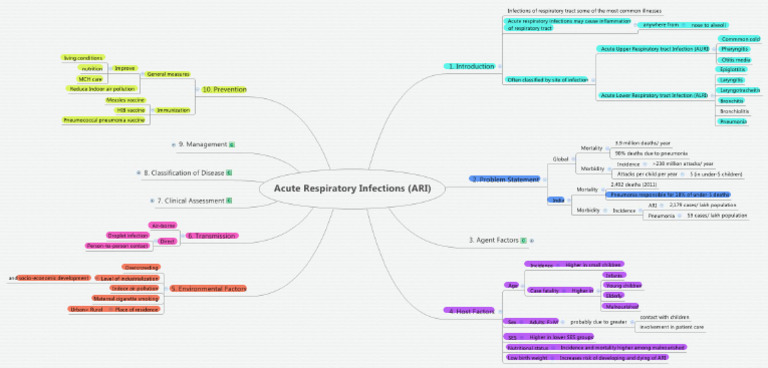The width and height of the screenshot is (768, 368).
Task: Select the Droplet infection node
Action: click(x=127, y=236)
